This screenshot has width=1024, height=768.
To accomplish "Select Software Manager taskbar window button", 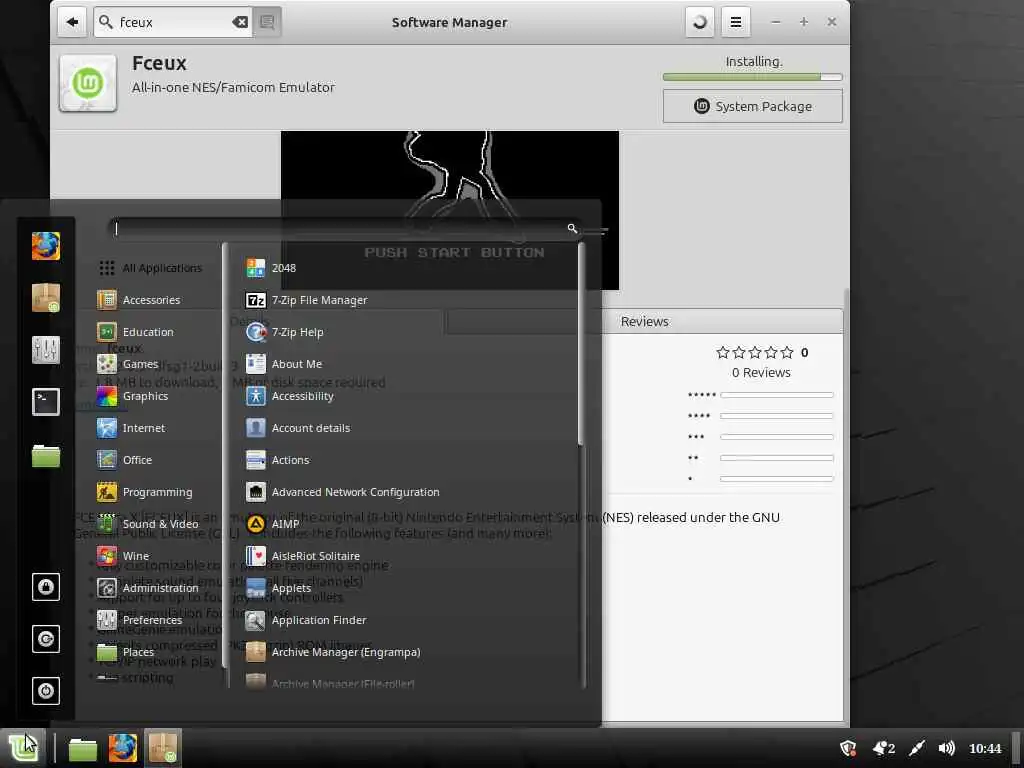I will coord(163,748).
